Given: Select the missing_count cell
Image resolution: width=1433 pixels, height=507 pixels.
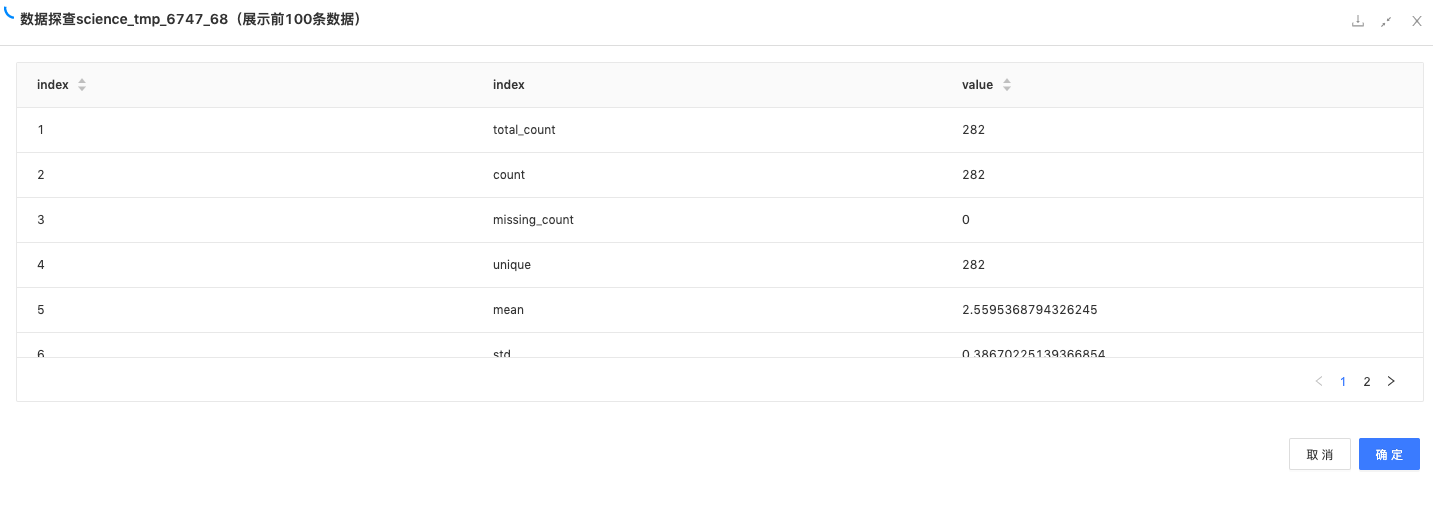Looking at the screenshot, I should [x=533, y=220].
